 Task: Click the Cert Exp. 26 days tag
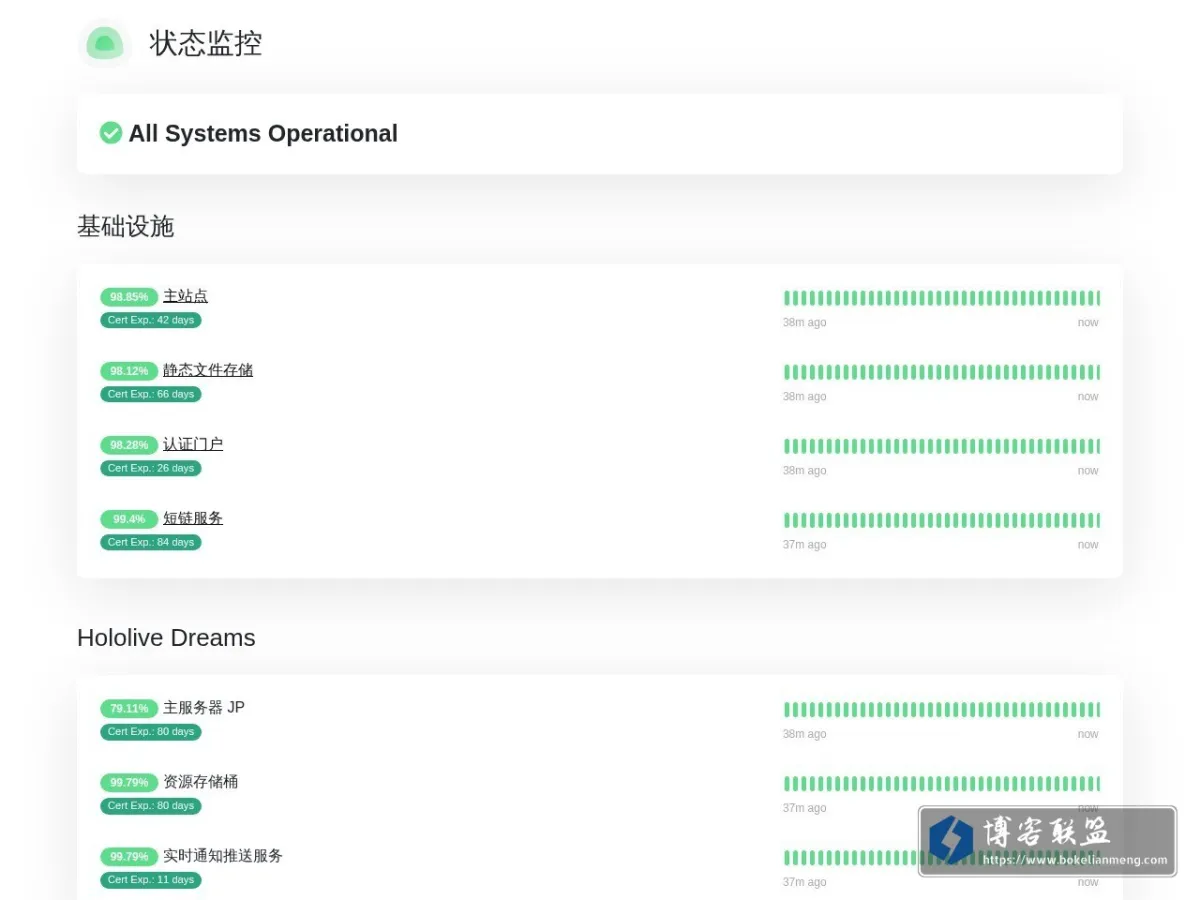(x=151, y=468)
